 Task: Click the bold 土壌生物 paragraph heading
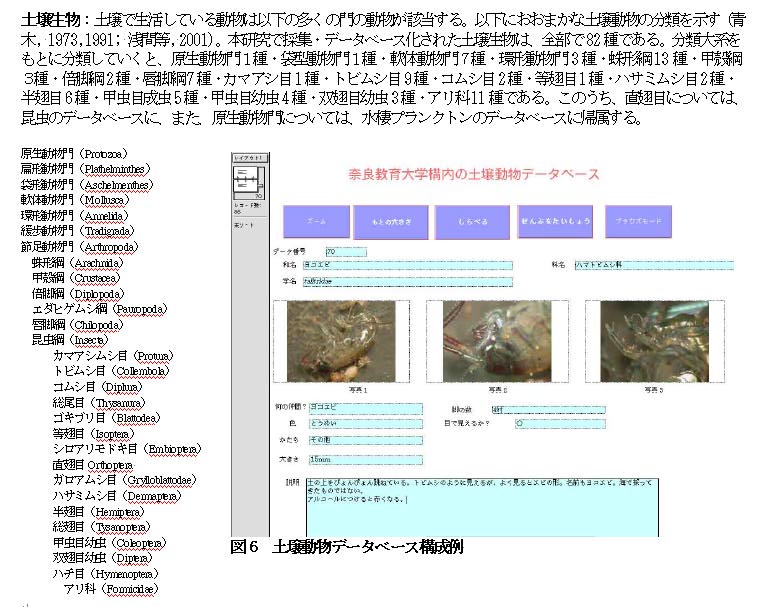(x=50, y=20)
